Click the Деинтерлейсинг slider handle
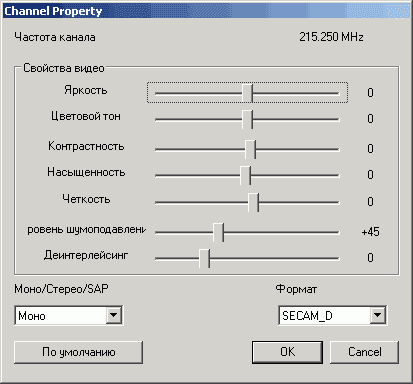 point(204,258)
